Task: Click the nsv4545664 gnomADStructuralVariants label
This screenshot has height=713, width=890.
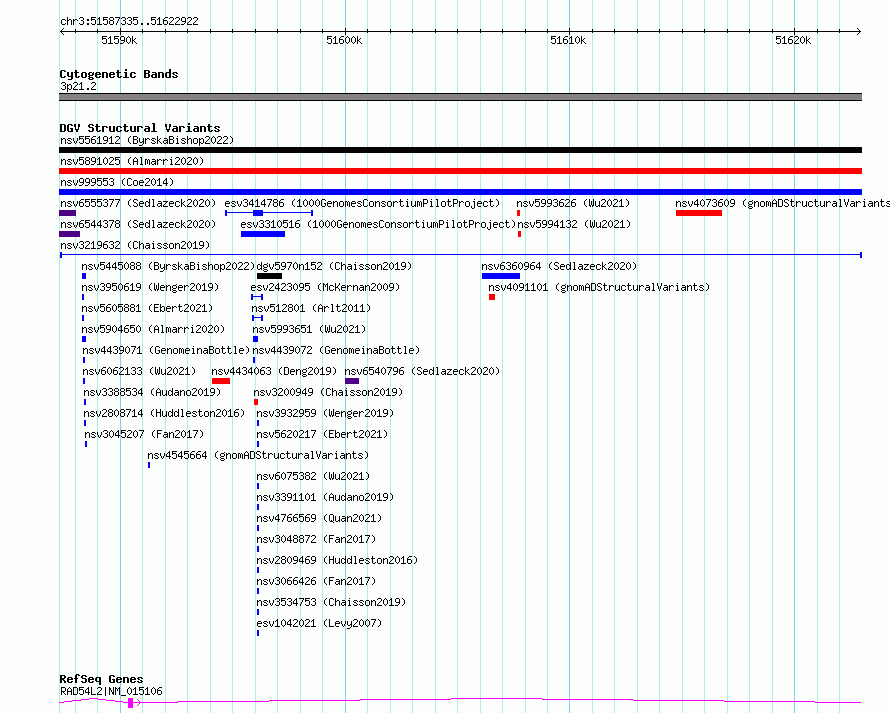Action: pos(258,455)
